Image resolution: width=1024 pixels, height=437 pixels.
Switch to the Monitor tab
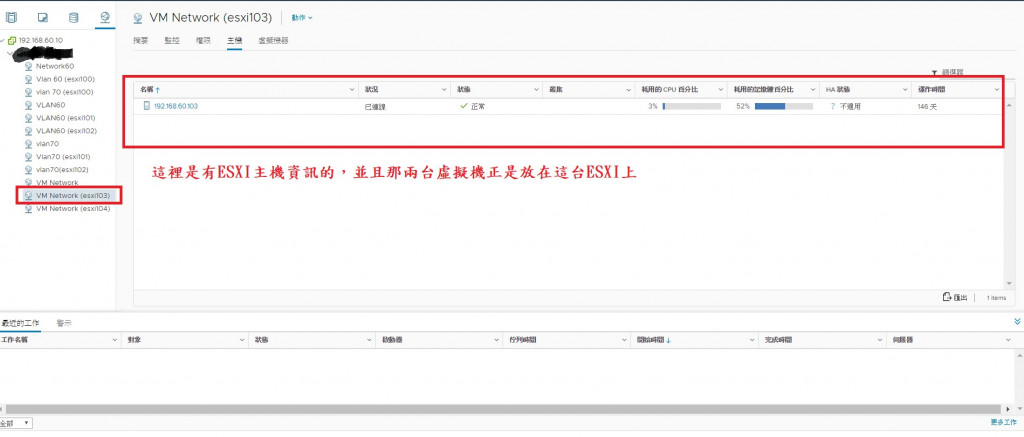click(172, 40)
